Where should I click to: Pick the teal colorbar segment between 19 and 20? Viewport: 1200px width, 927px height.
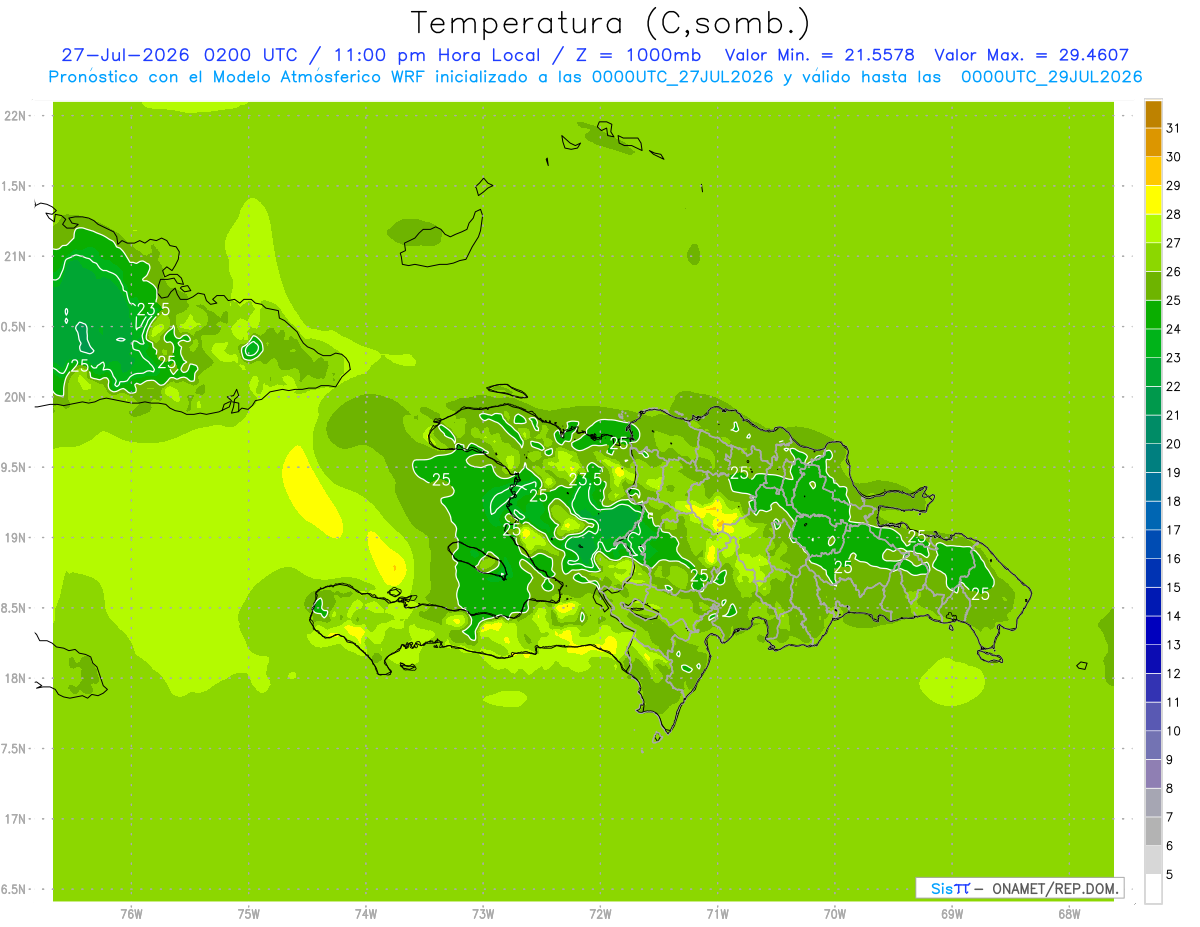[1153, 458]
